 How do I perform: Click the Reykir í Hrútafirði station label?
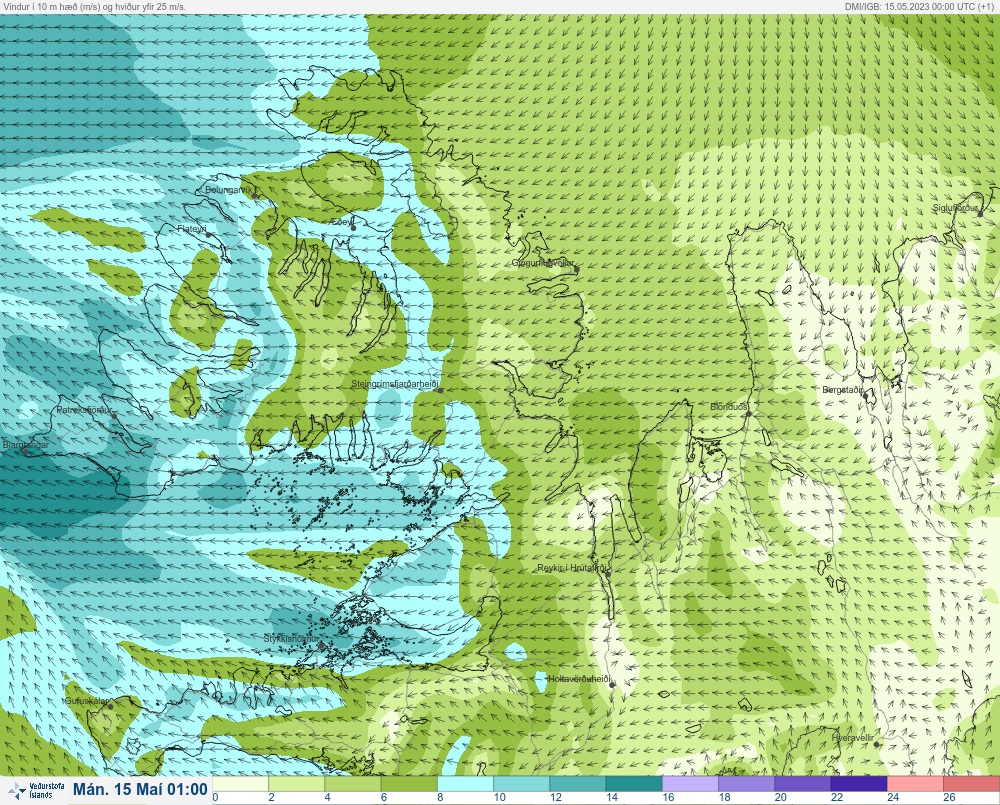point(573,568)
